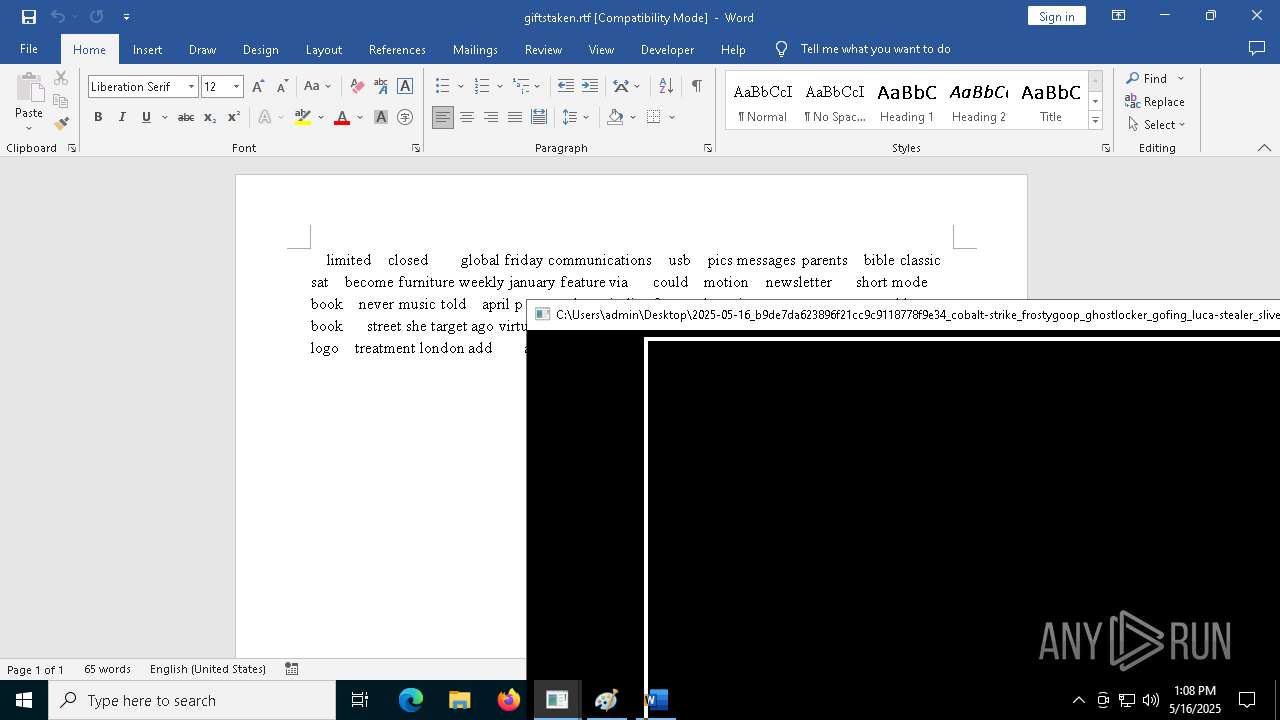This screenshot has width=1280, height=720.
Task: Apply red font color button
Action: [342, 117]
